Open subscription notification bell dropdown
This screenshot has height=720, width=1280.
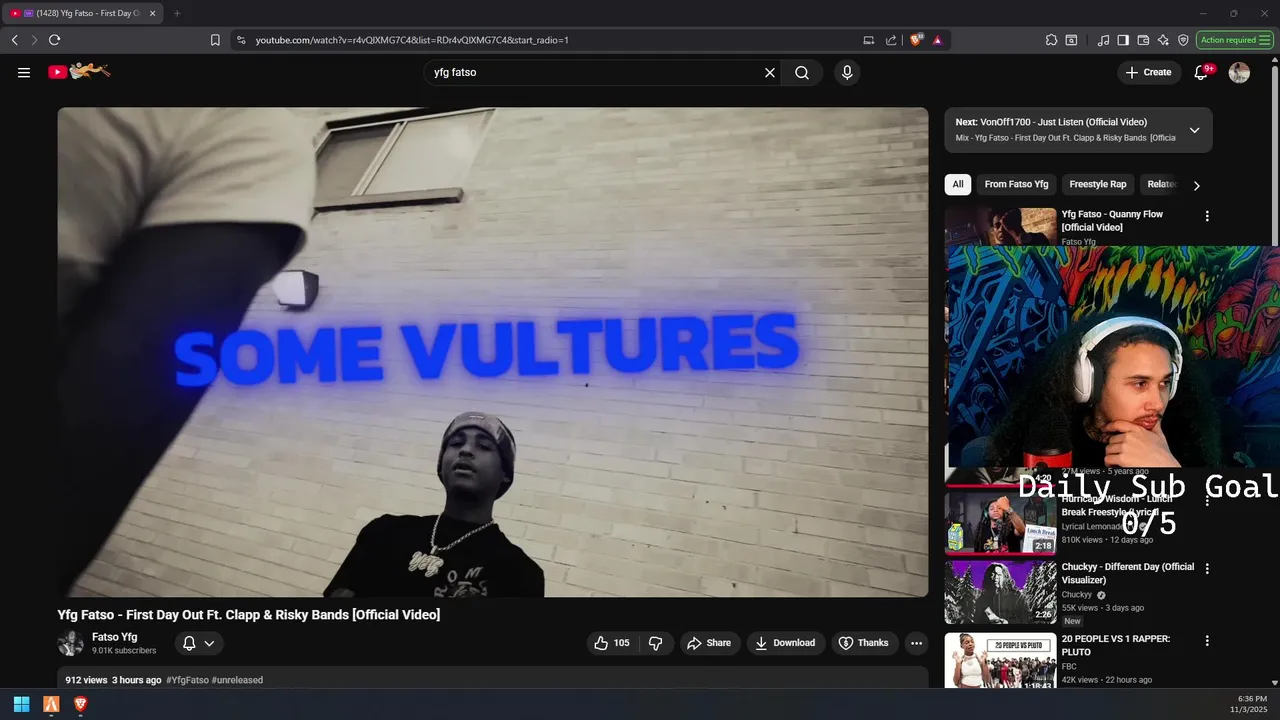point(198,643)
